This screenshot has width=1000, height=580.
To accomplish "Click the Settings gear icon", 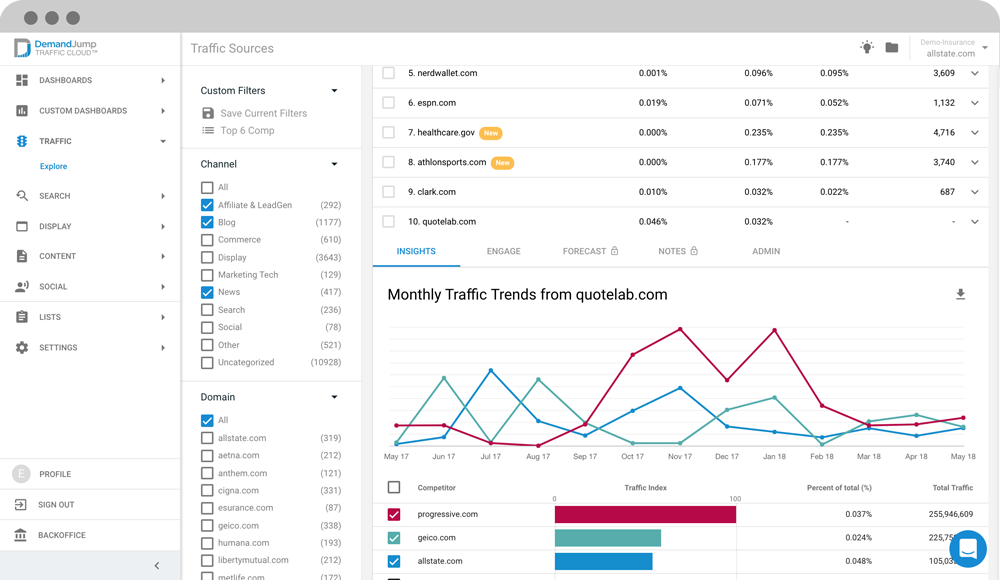I will (22, 347).
